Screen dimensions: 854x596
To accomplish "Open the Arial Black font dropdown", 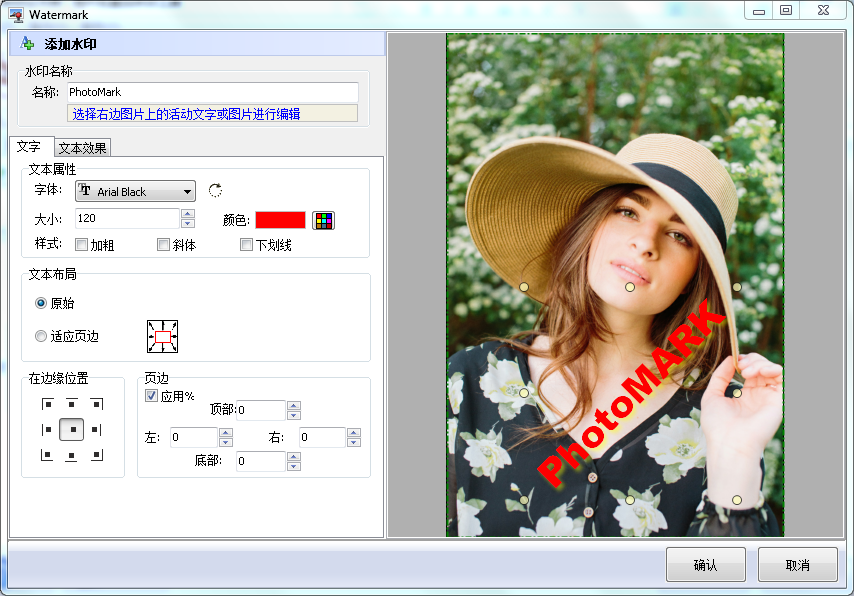I will coord(136,192).
